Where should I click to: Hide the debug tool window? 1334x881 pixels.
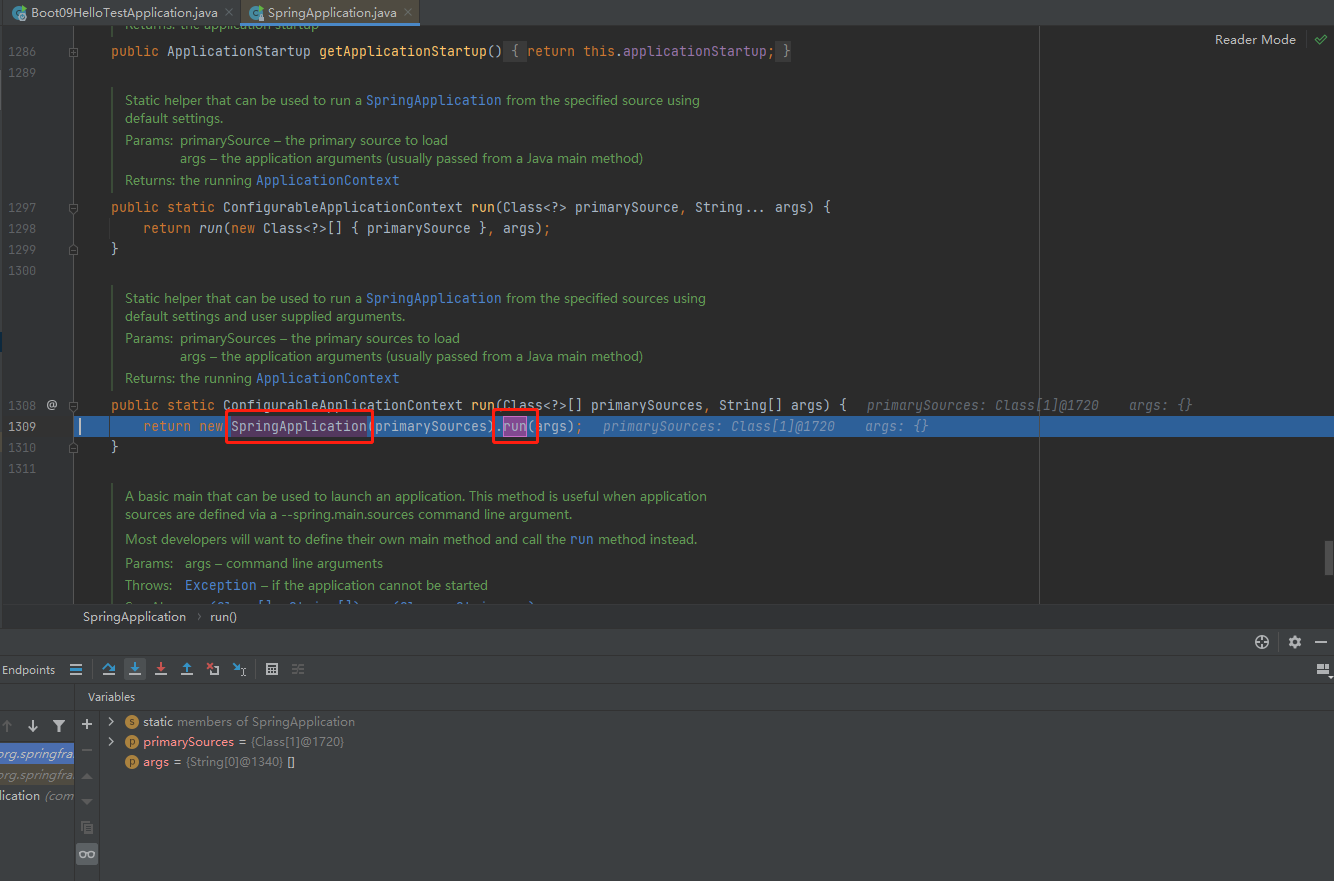pos(1321,642)
